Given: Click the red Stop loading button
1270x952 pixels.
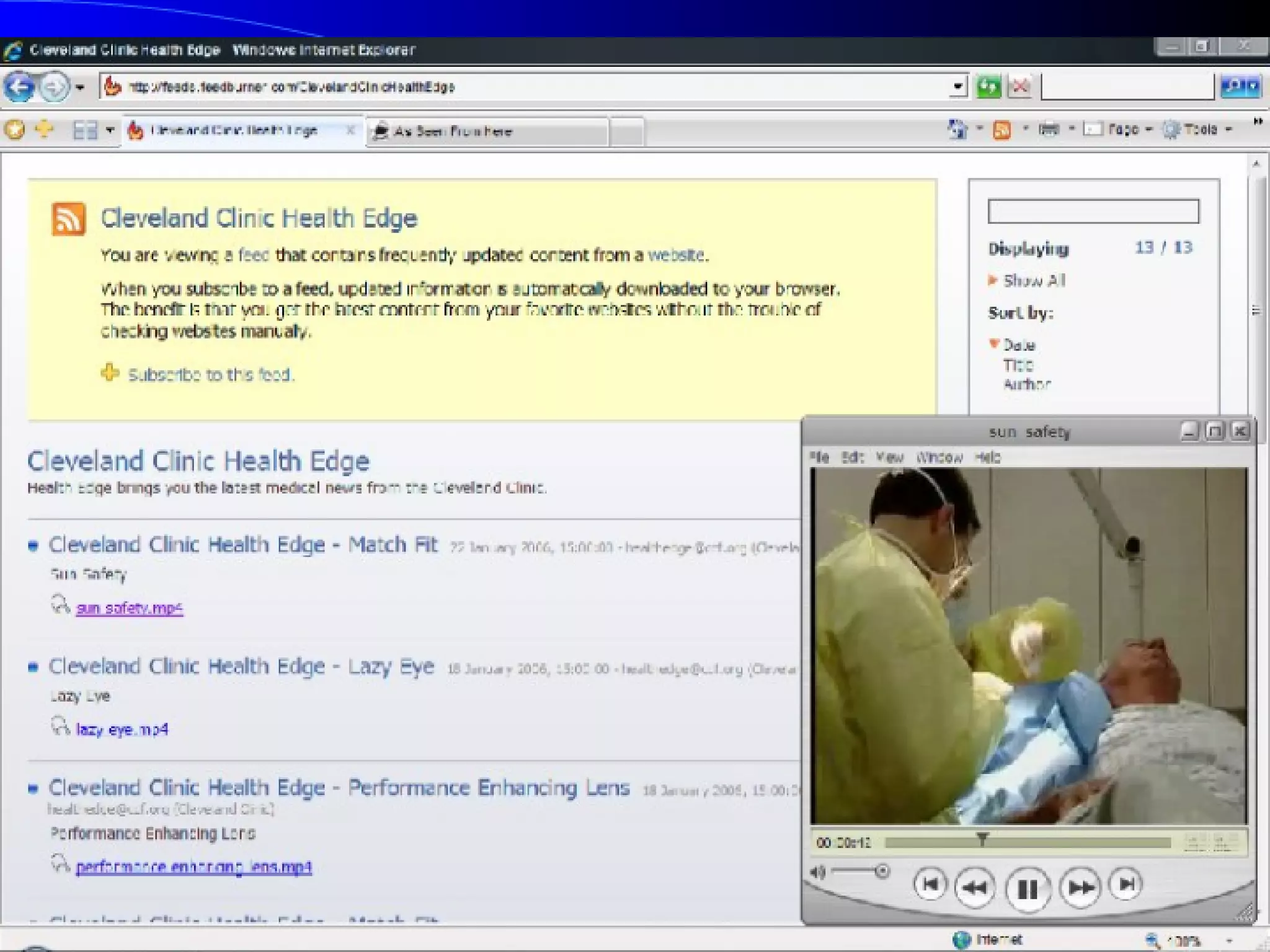Looking at the screenshot, I should [x=1019, y=87].
